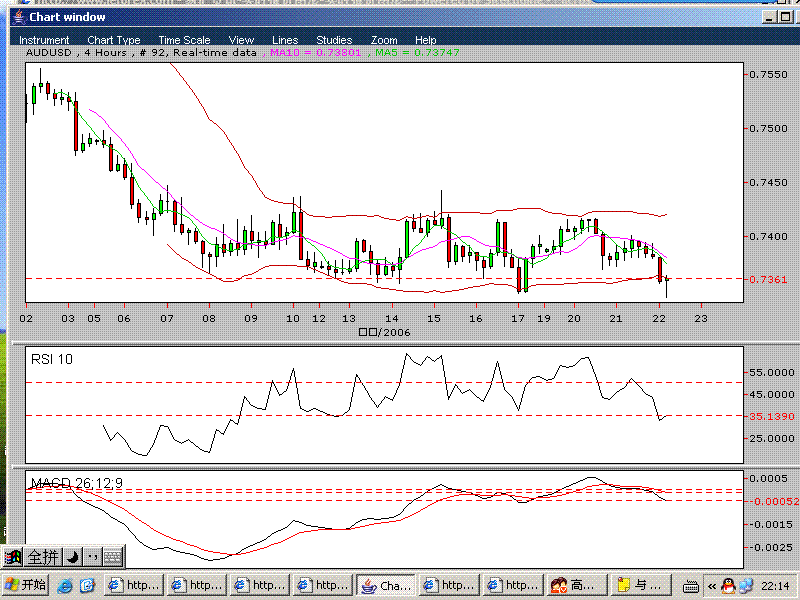Click the 开始 Start button

click(24, 585)
